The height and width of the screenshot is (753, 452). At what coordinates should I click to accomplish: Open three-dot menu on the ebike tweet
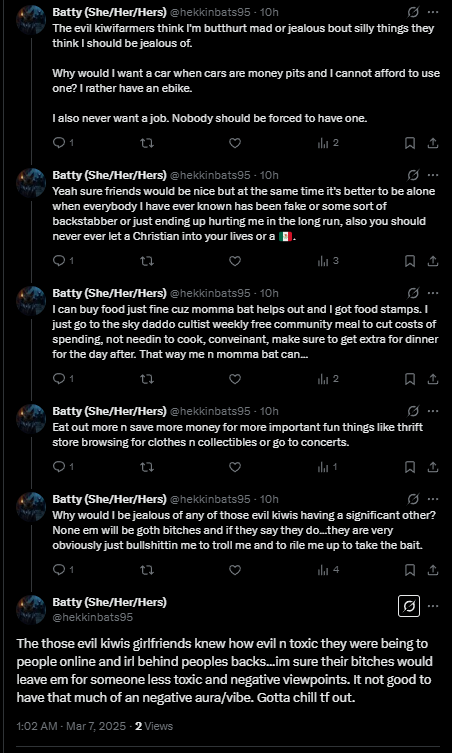[x=433, y=12]
